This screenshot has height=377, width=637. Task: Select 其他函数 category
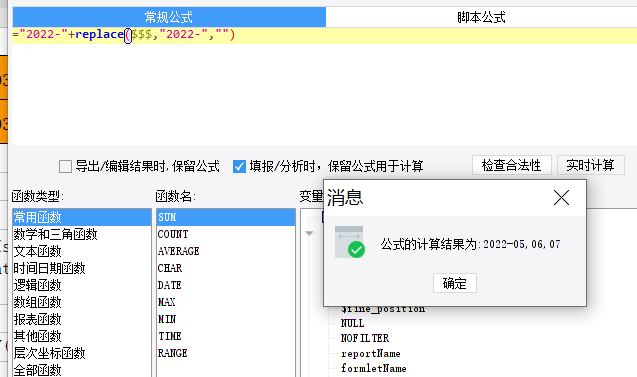pyautogui.click(x=82, y=336)
